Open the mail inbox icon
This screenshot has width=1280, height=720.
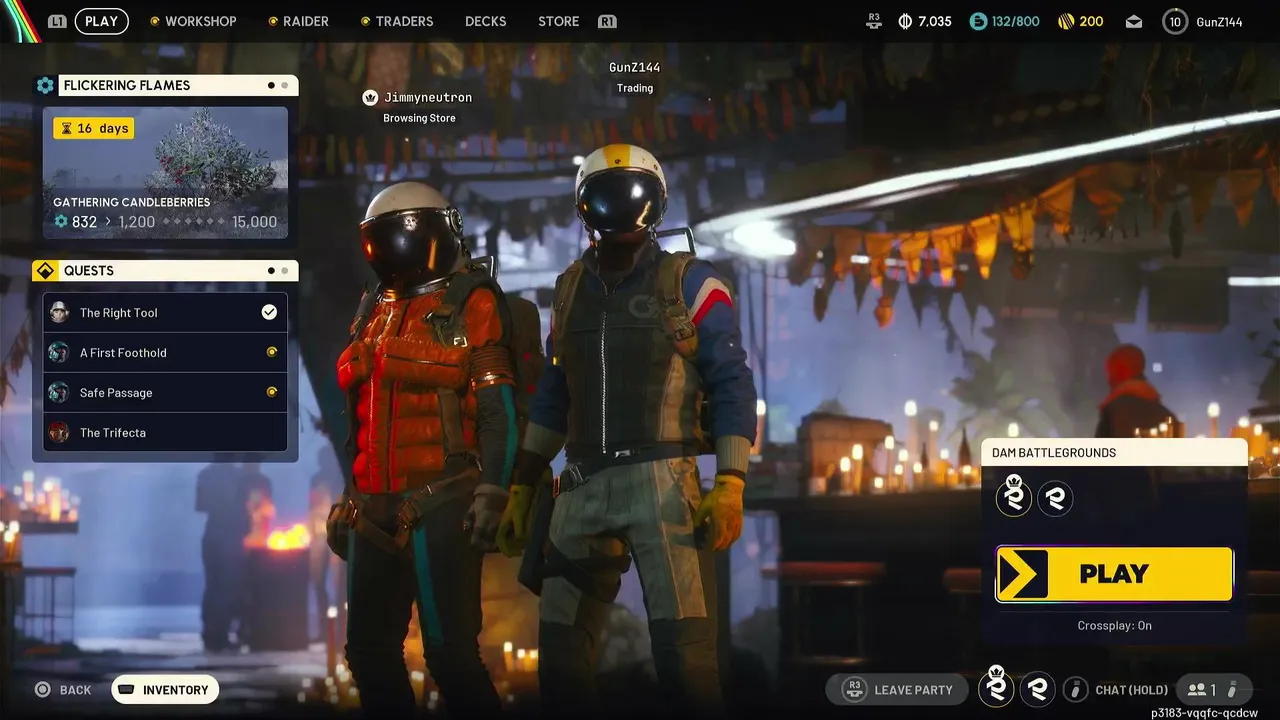(x=1133, y=21)
